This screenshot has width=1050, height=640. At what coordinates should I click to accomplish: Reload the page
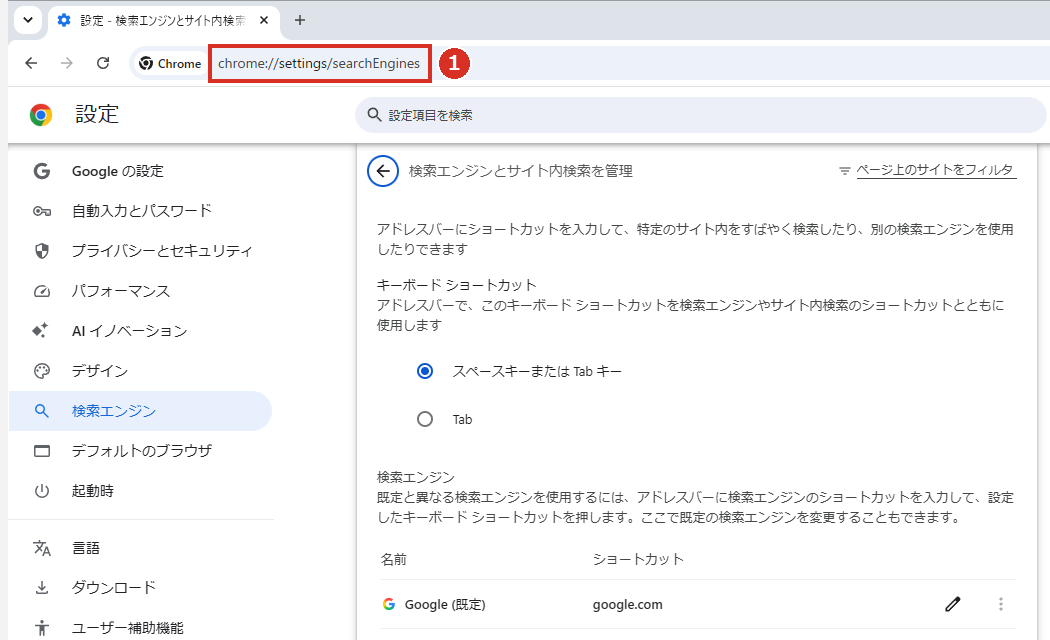[102, 64]
